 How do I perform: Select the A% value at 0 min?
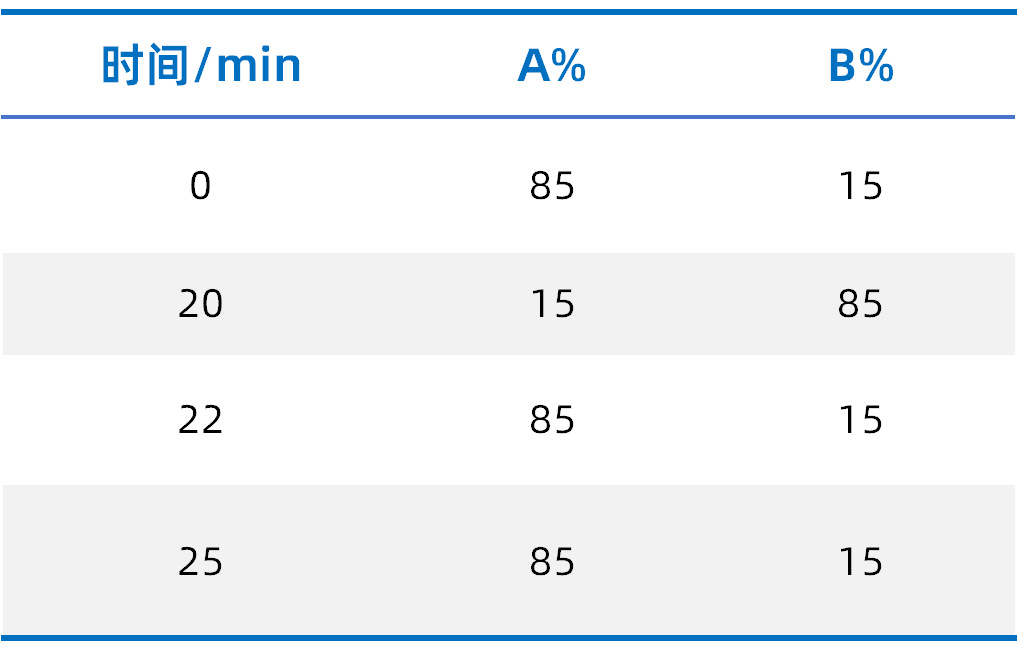coord(552,186)
